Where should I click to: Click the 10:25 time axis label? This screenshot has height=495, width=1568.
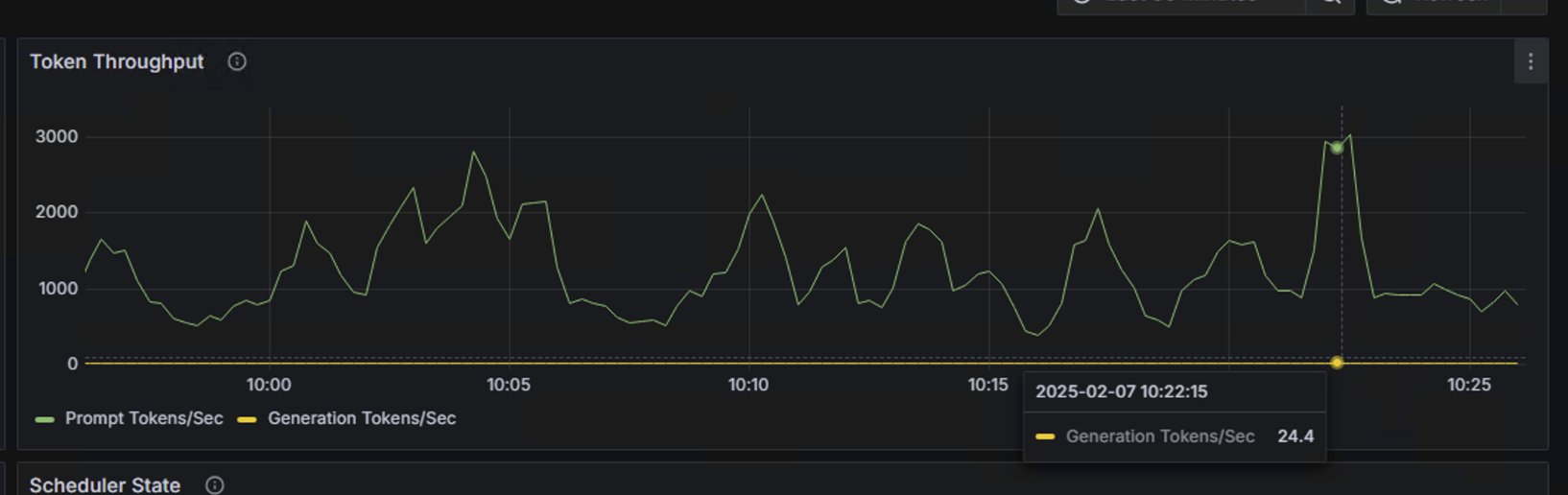click(x=1469, y=385)
